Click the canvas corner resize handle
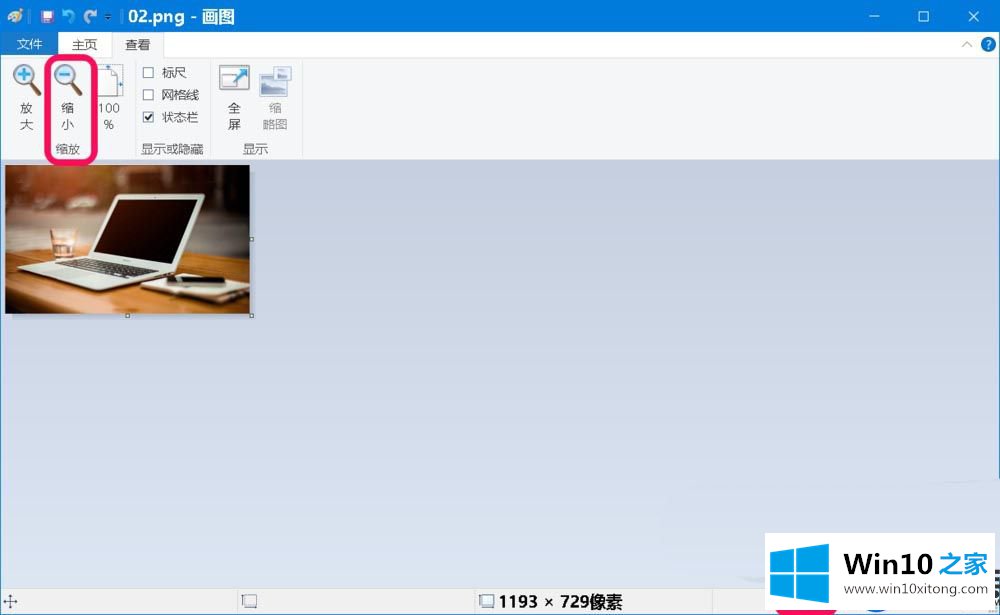The height and width of the screenshot is (615, 1000). [252, 315]
